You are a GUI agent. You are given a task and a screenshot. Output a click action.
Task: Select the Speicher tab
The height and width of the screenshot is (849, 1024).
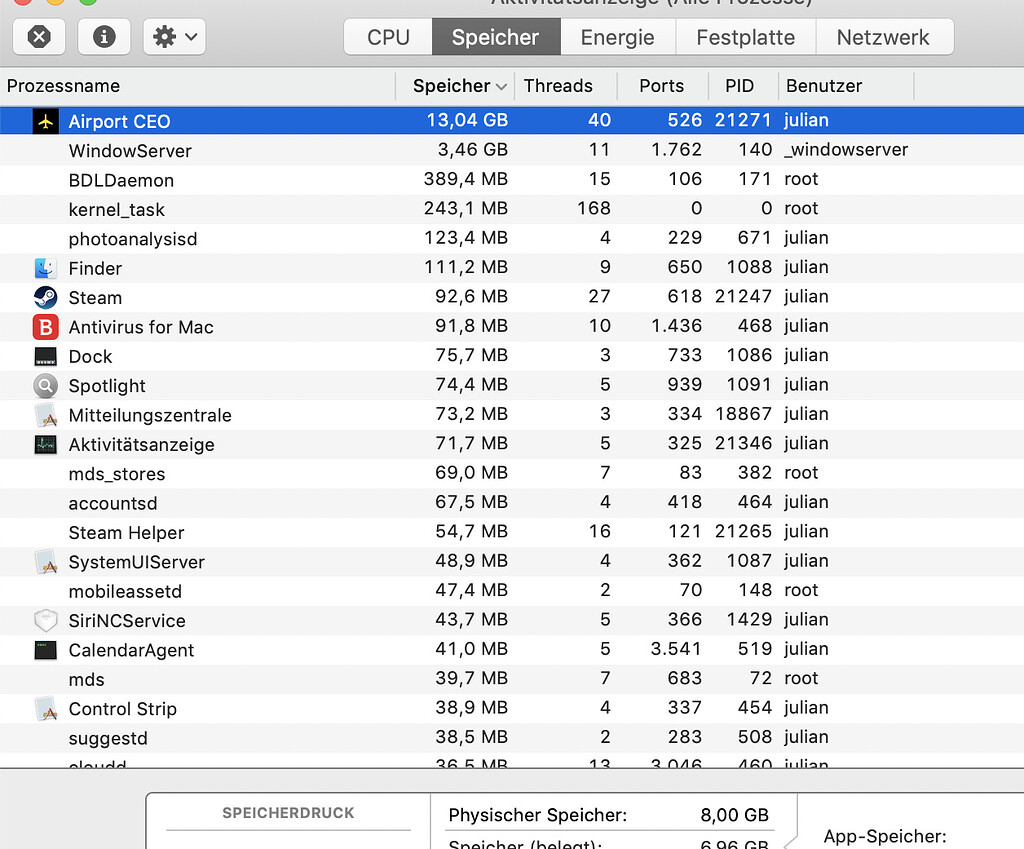[x=496, y=37]
